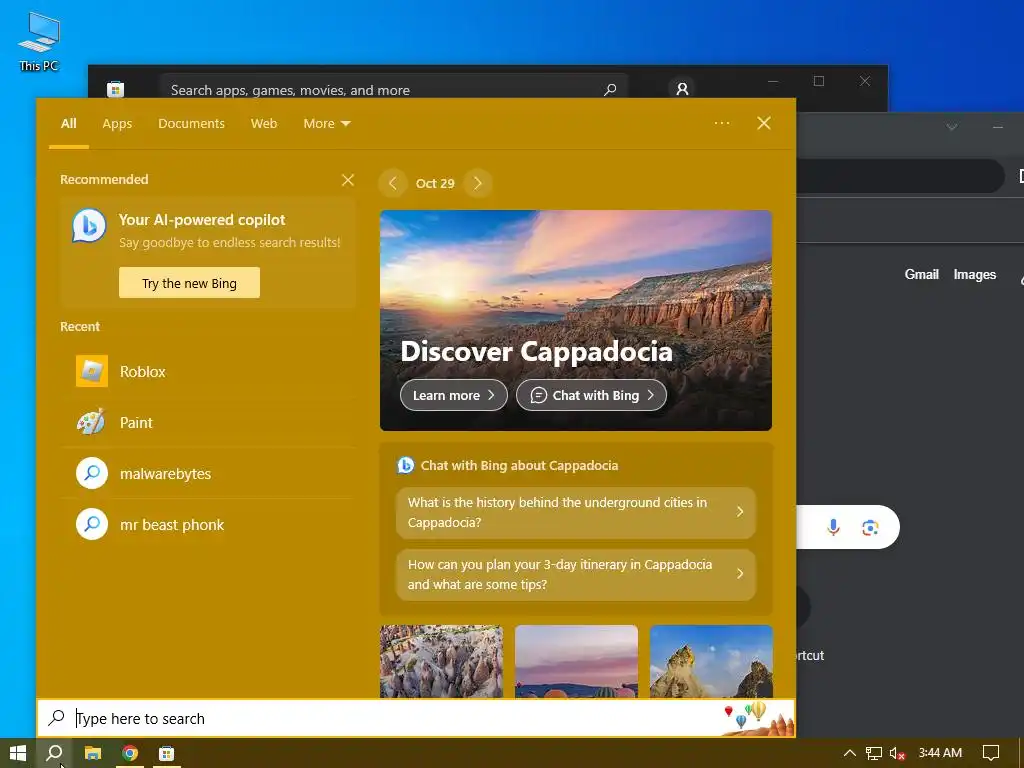
Task: Go to the previous day before Oct 29
Action: 392,184
